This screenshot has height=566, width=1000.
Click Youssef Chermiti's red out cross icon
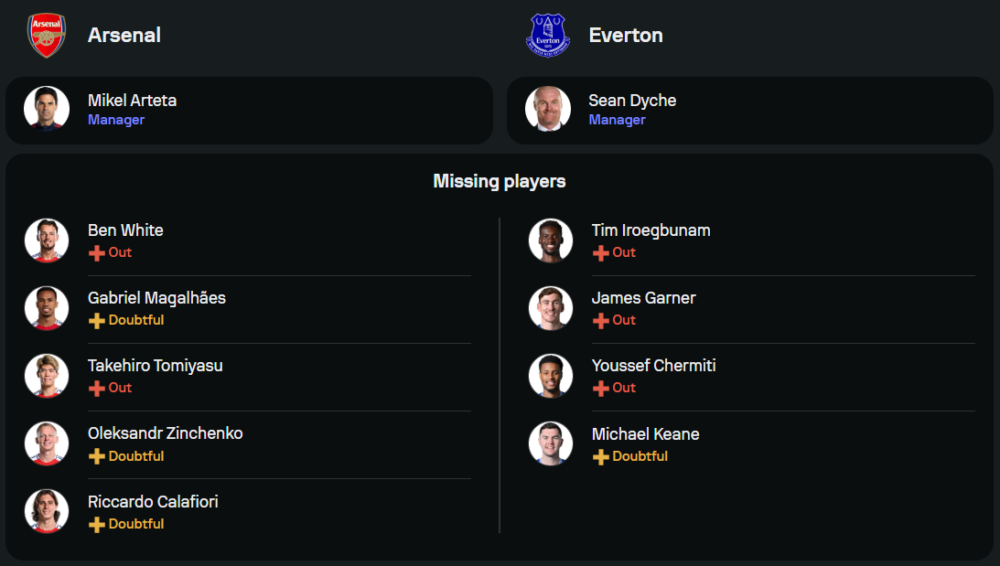click(x=601, y=388)
